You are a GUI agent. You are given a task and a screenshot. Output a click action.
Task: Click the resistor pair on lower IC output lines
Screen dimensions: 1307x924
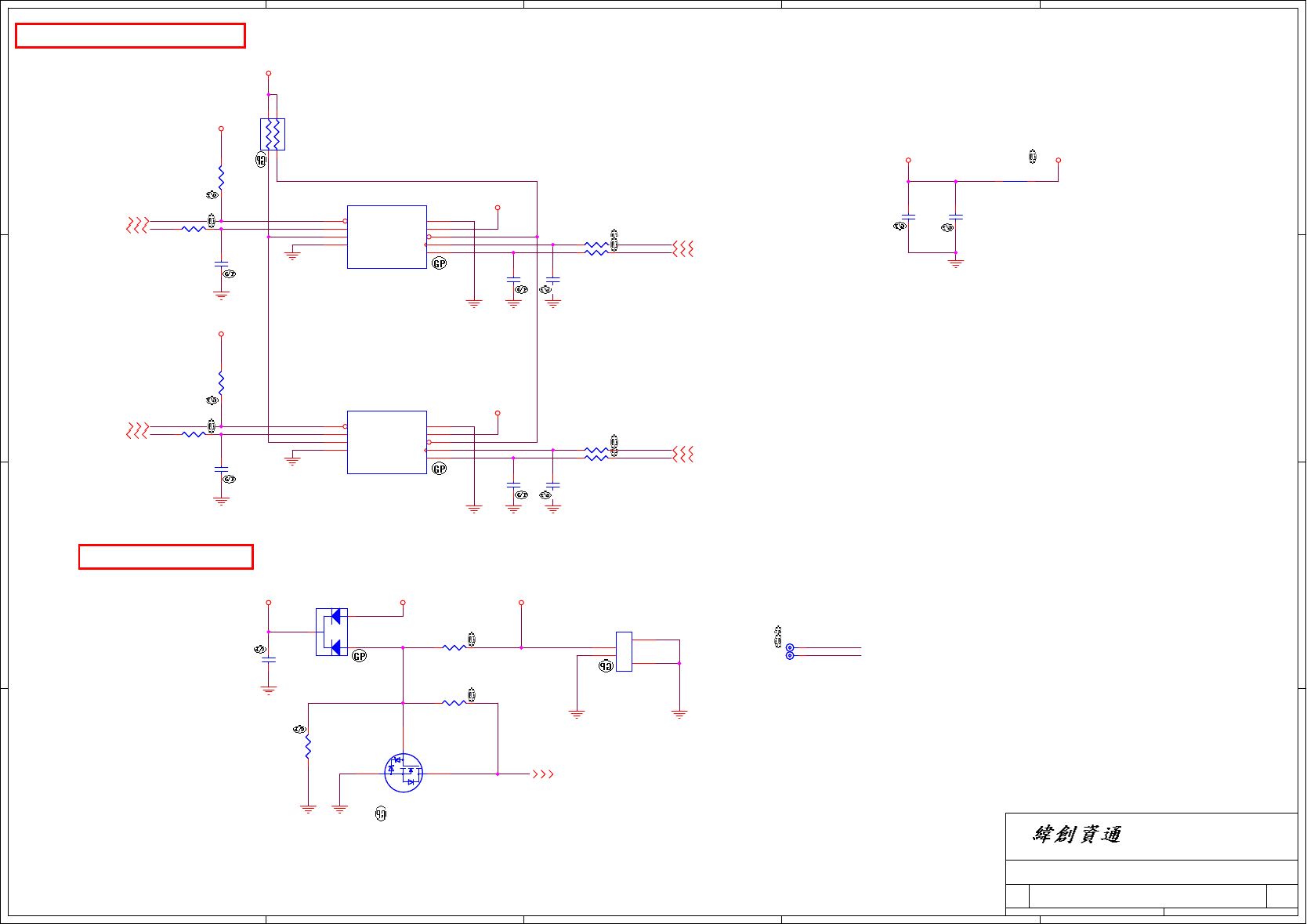click(x=596, y=454)
